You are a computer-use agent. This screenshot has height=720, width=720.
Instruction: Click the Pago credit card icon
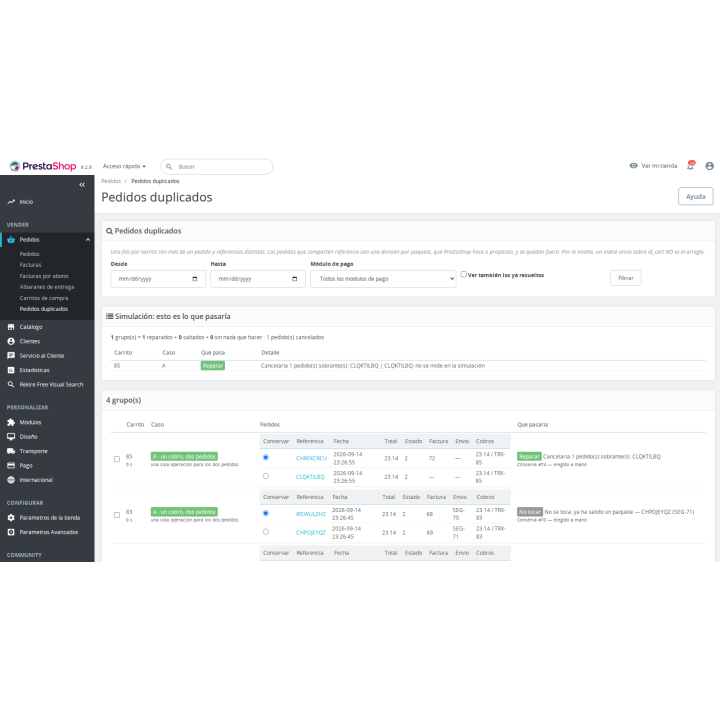tap(11, 465)
